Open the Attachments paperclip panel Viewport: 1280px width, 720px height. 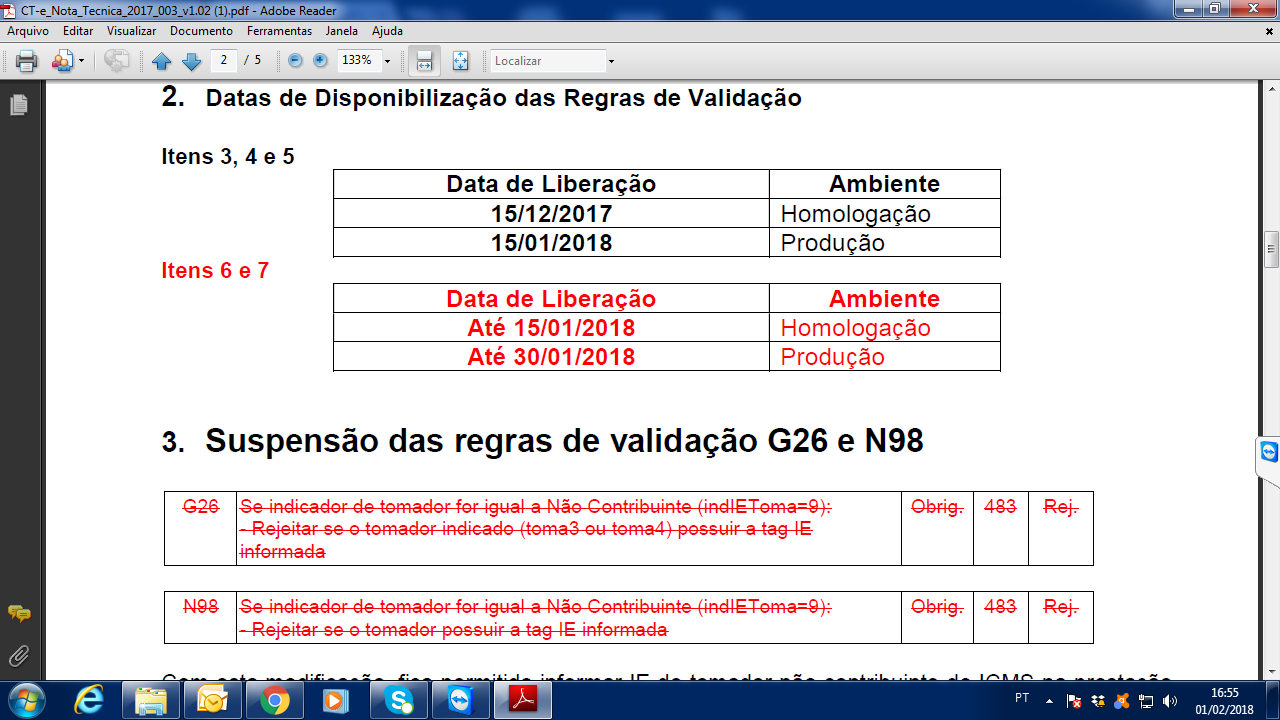[19, 656]
